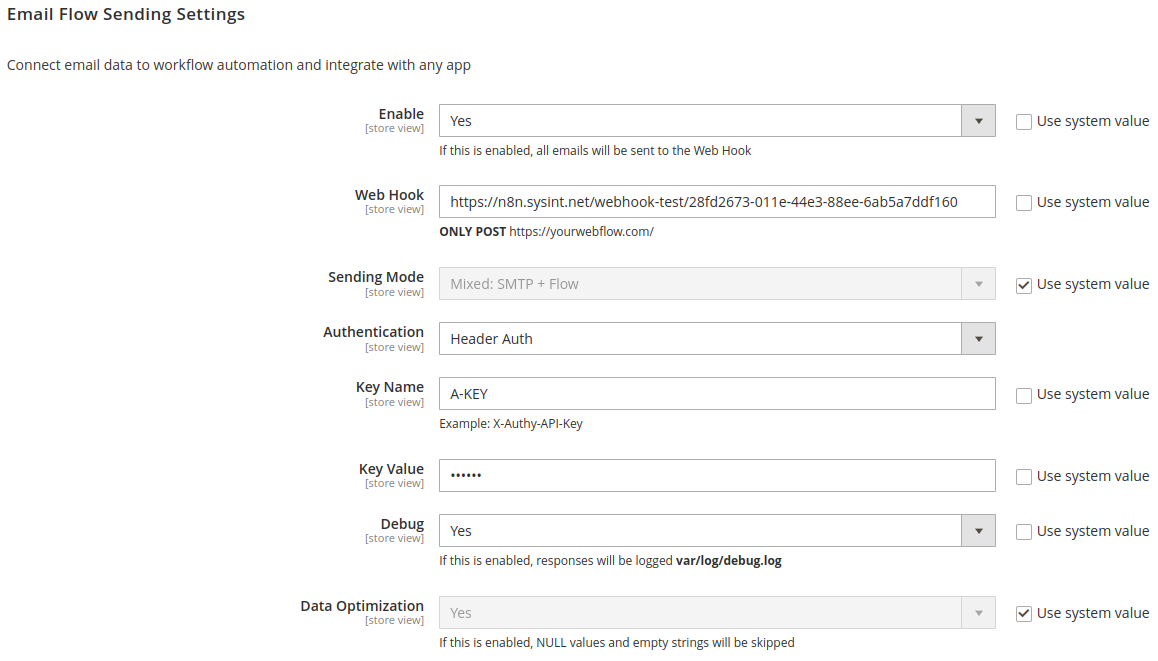The image size is (1158, 661).
Task: Check Use system value for Key Name
Action: pos(1024,395)
